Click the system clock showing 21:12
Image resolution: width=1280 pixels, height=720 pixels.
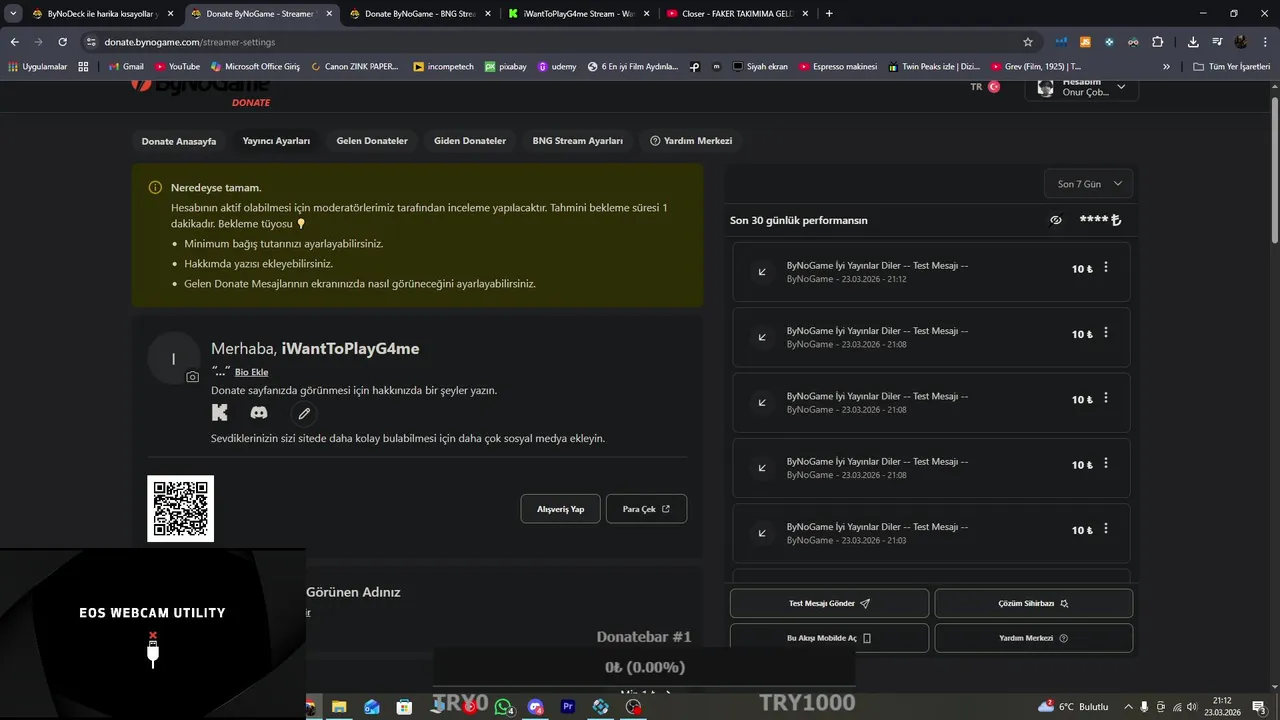(1223, 707)
